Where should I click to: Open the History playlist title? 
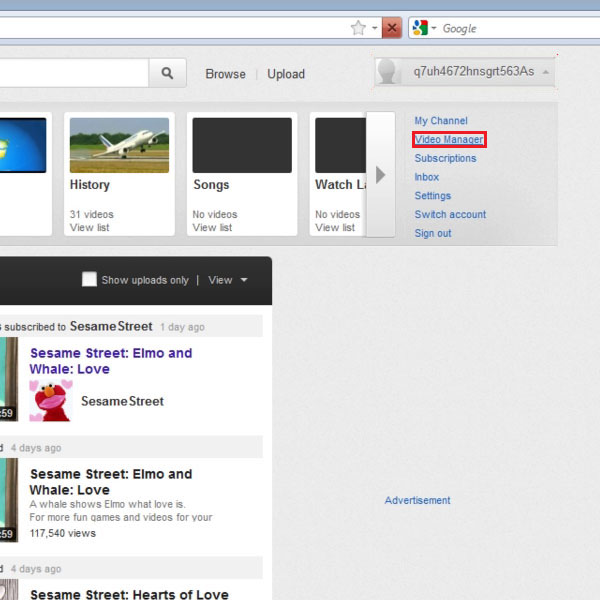[90, 185]
